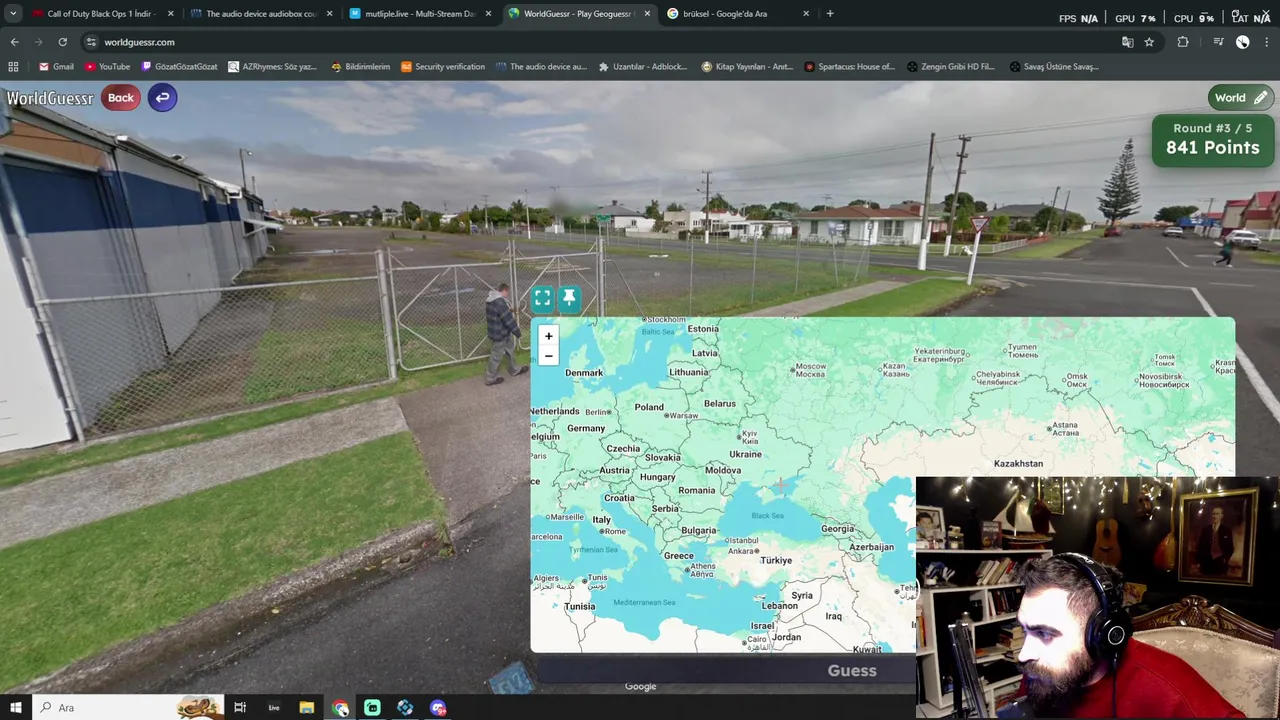Submit with the Guess button

tap(852, 671)
